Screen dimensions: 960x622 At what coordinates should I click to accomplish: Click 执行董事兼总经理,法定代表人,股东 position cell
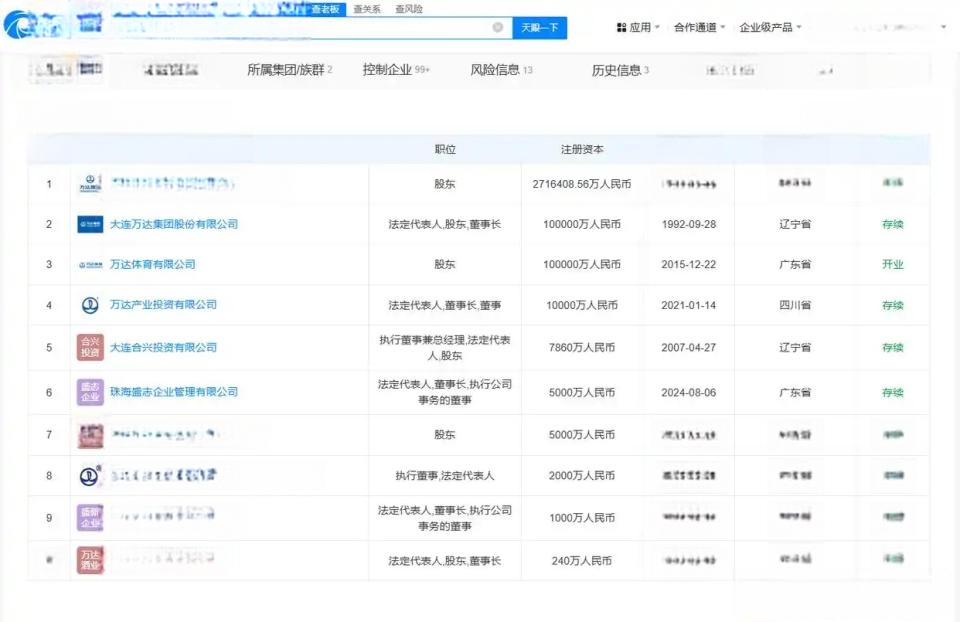pyautogui.click(x=445, y=347)
